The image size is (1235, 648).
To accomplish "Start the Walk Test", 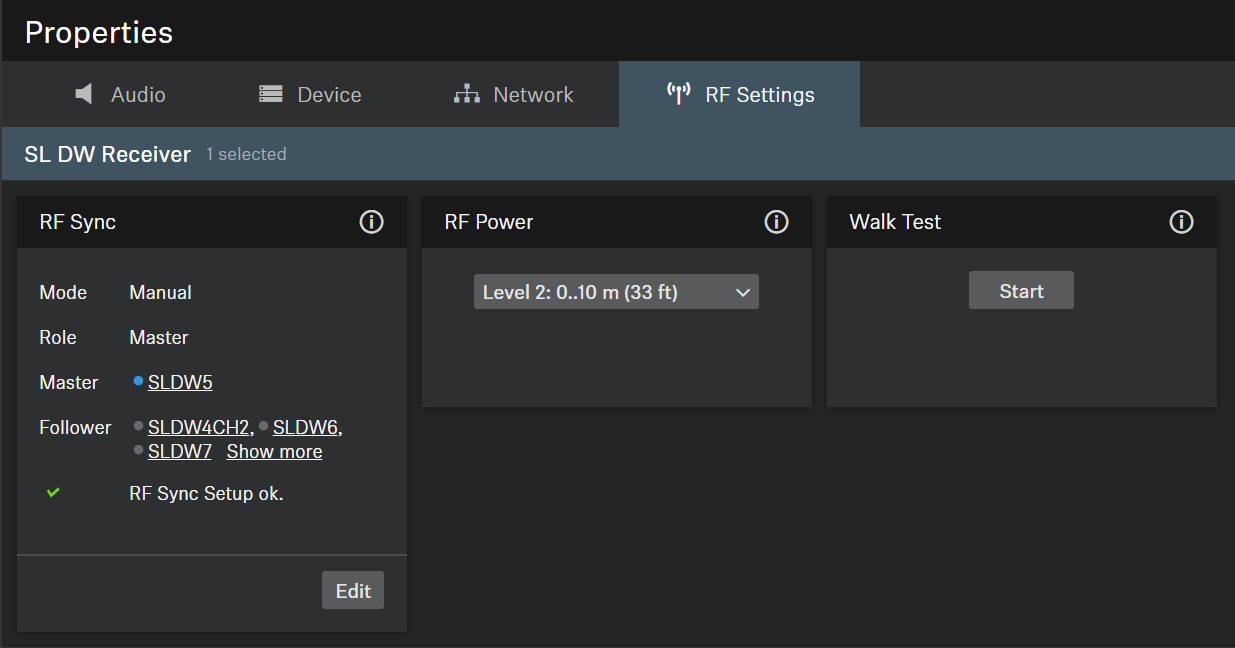I will 1021,291.
